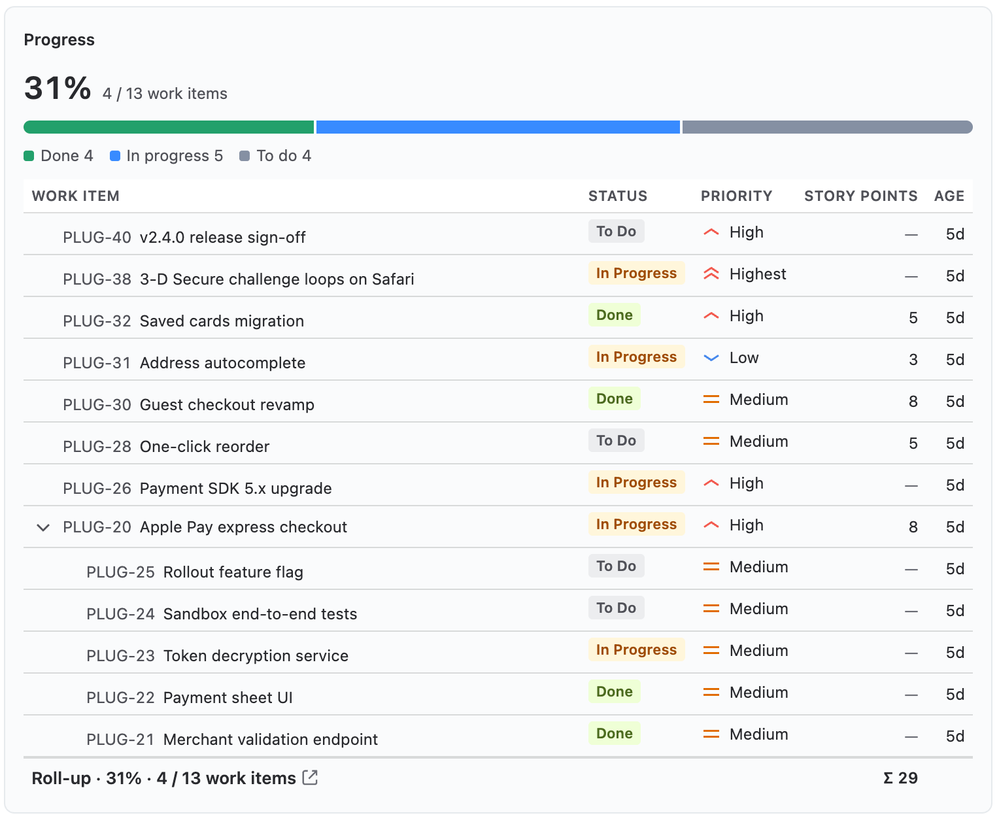The height and width of the screenshot is (819, 999).
Task: Open the PLUG-22 issue key link
Action: click(x=120, y=698)
